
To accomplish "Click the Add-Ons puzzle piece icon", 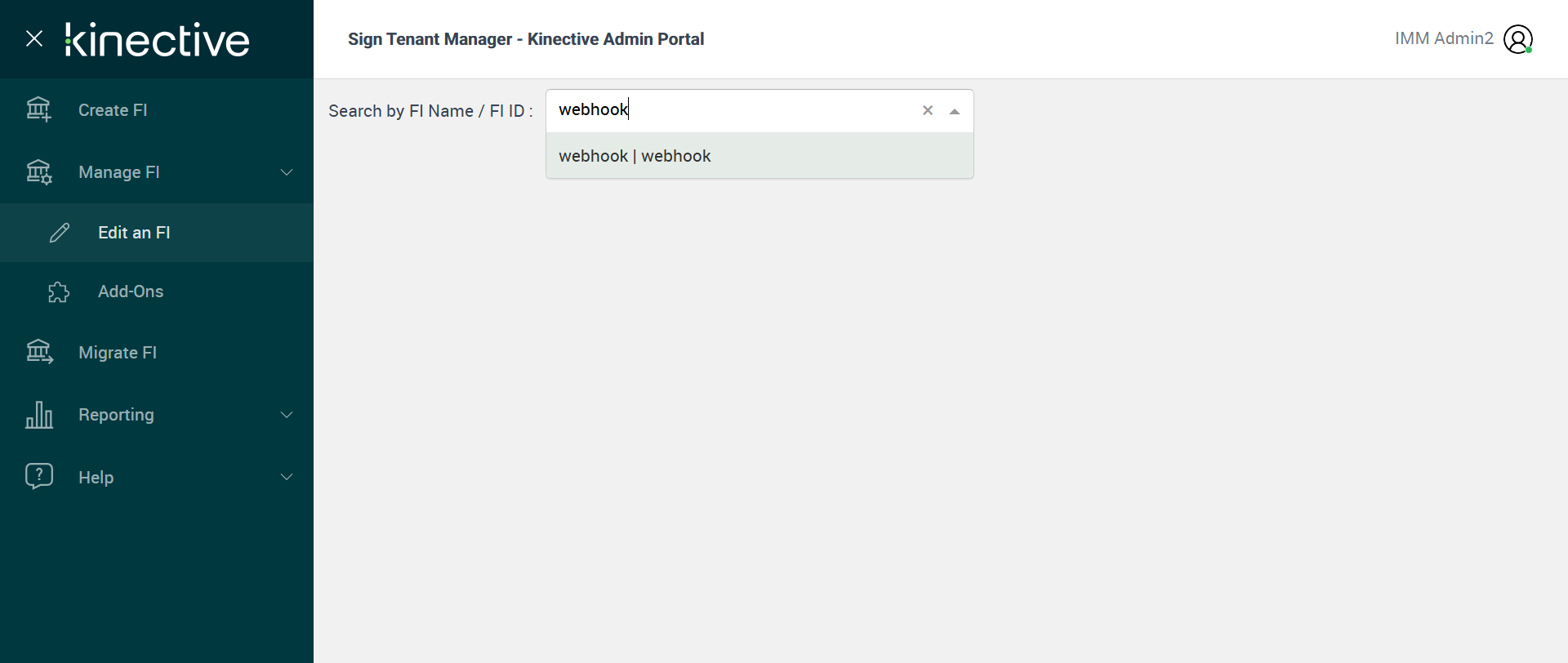I will (x=59, y=291).
